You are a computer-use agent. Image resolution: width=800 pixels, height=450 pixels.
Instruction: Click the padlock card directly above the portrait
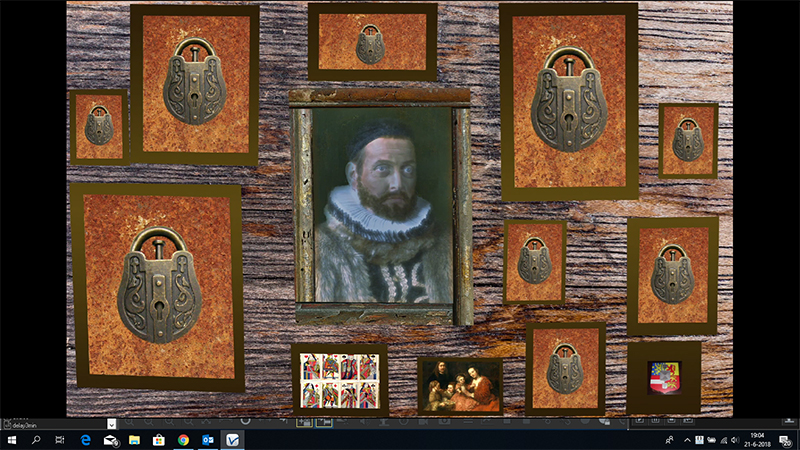click(372, 42)
